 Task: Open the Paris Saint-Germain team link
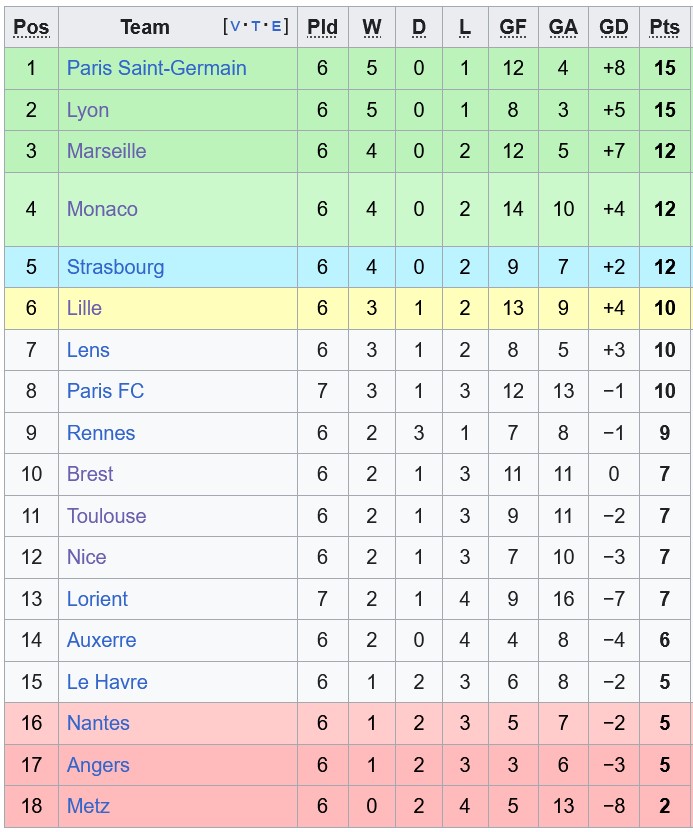pyautogui.click(x=156, y=68)
